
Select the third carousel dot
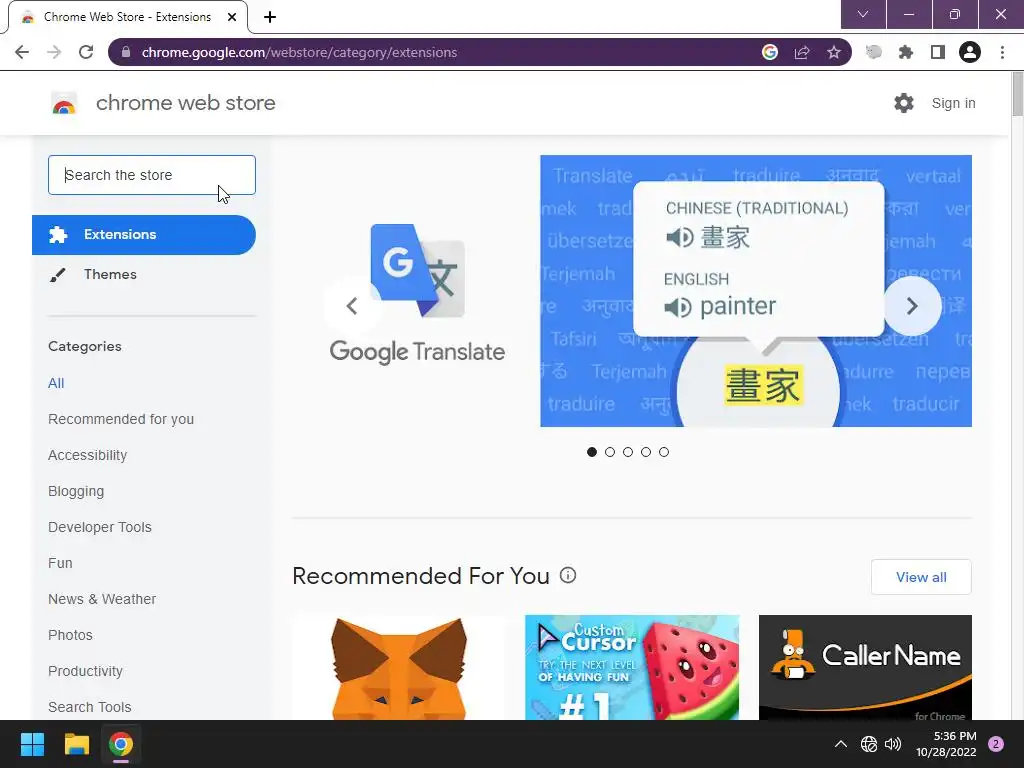[628, 452]
